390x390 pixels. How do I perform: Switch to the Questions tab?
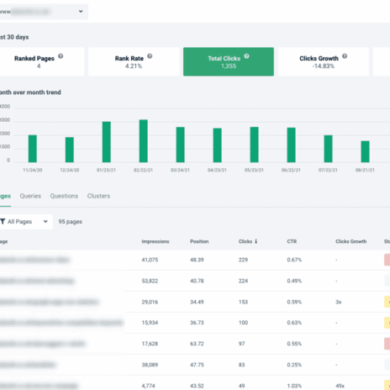(64, 196)
